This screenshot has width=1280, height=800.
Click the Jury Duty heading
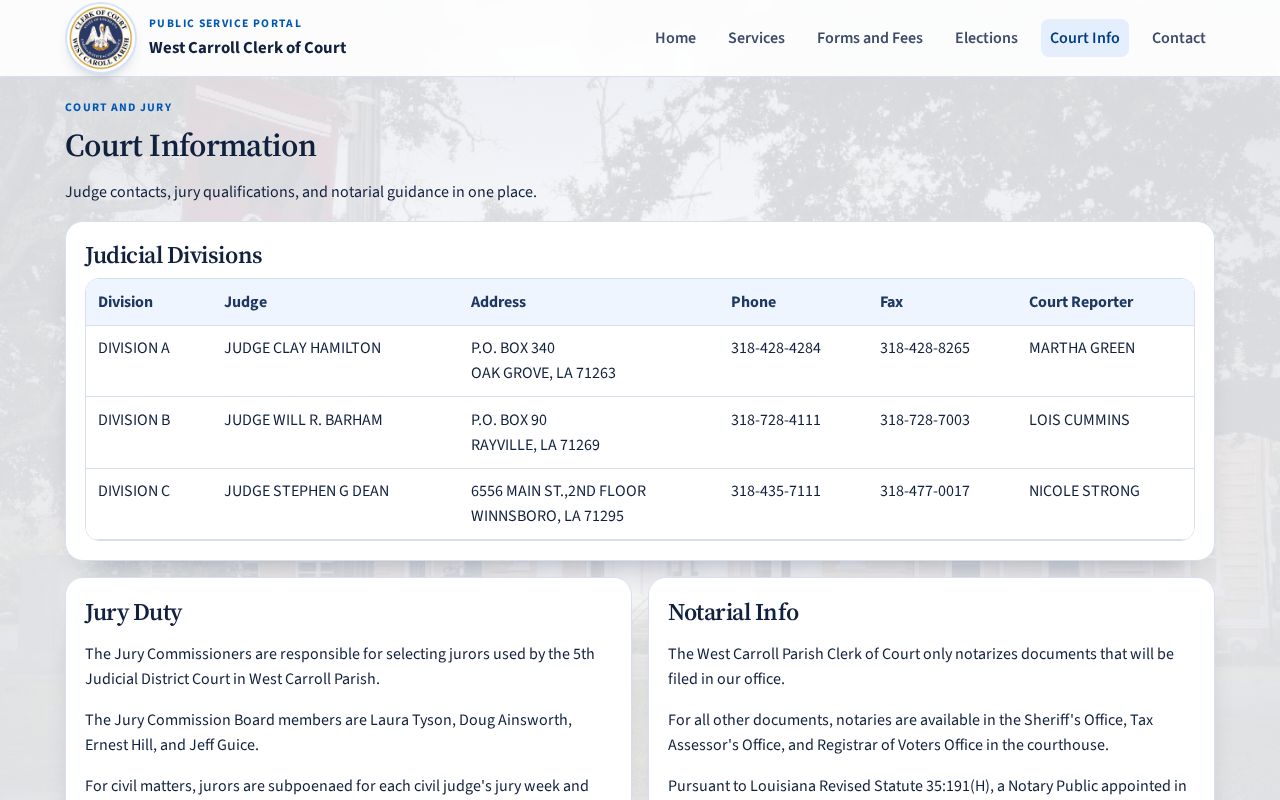tap(133, 613)
